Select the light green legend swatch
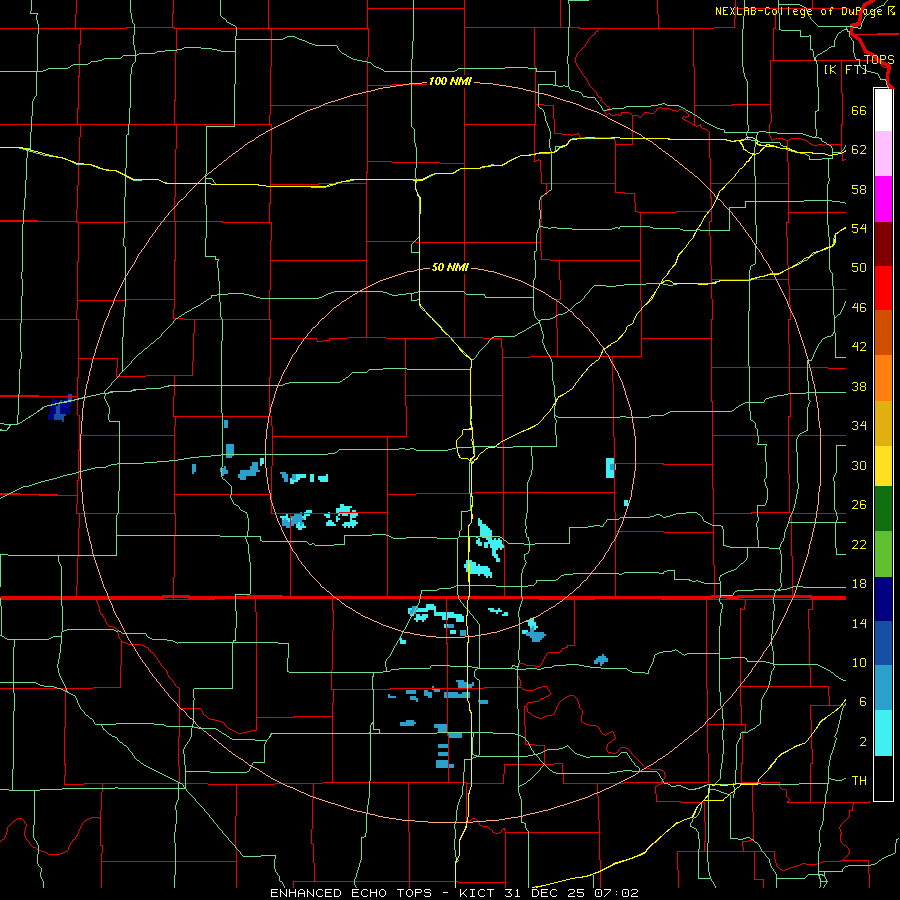 click(x=883, y=554)
